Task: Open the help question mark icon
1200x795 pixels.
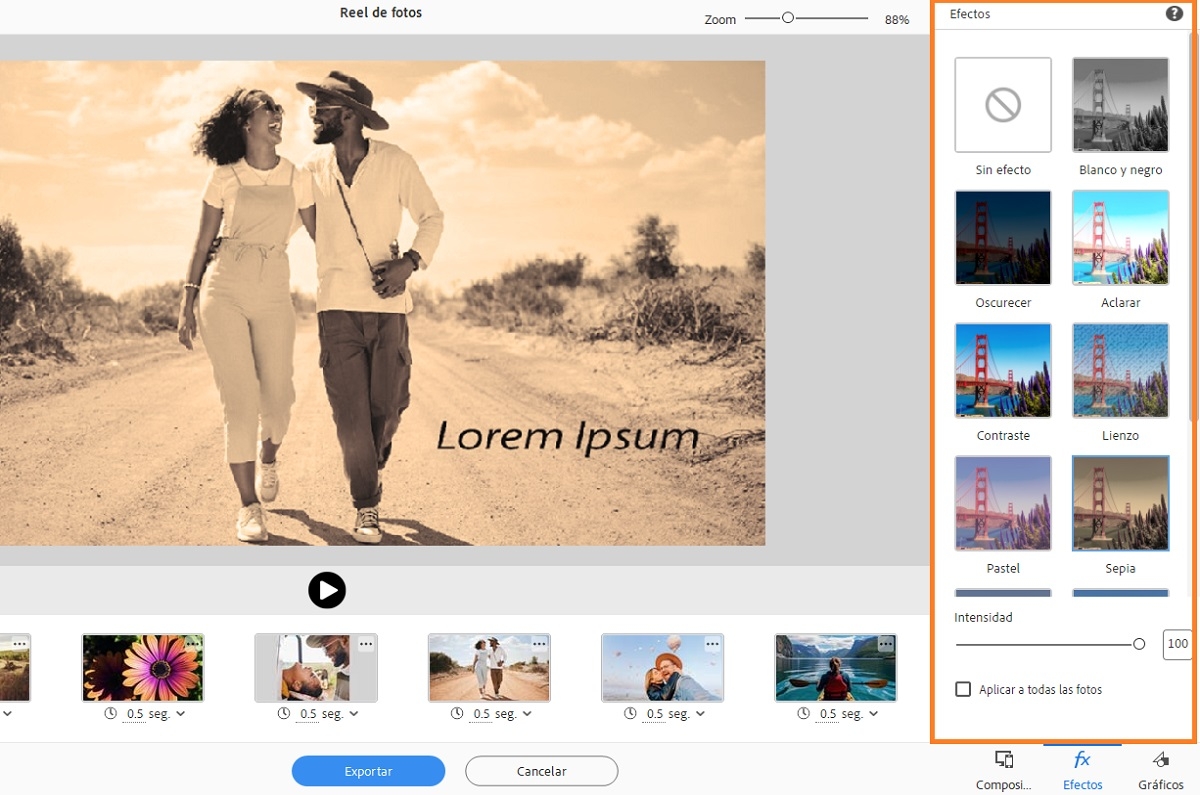Action: (x=1174, y=14)
